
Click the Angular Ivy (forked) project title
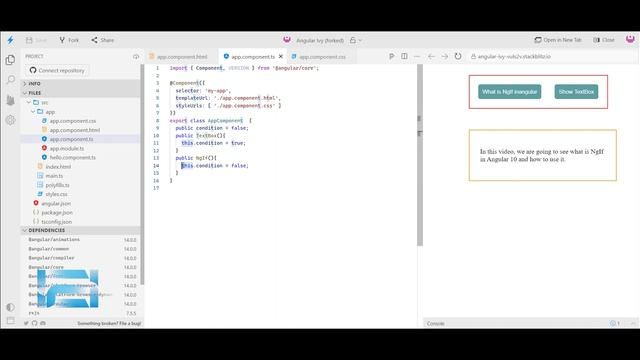tap(320, 40)
